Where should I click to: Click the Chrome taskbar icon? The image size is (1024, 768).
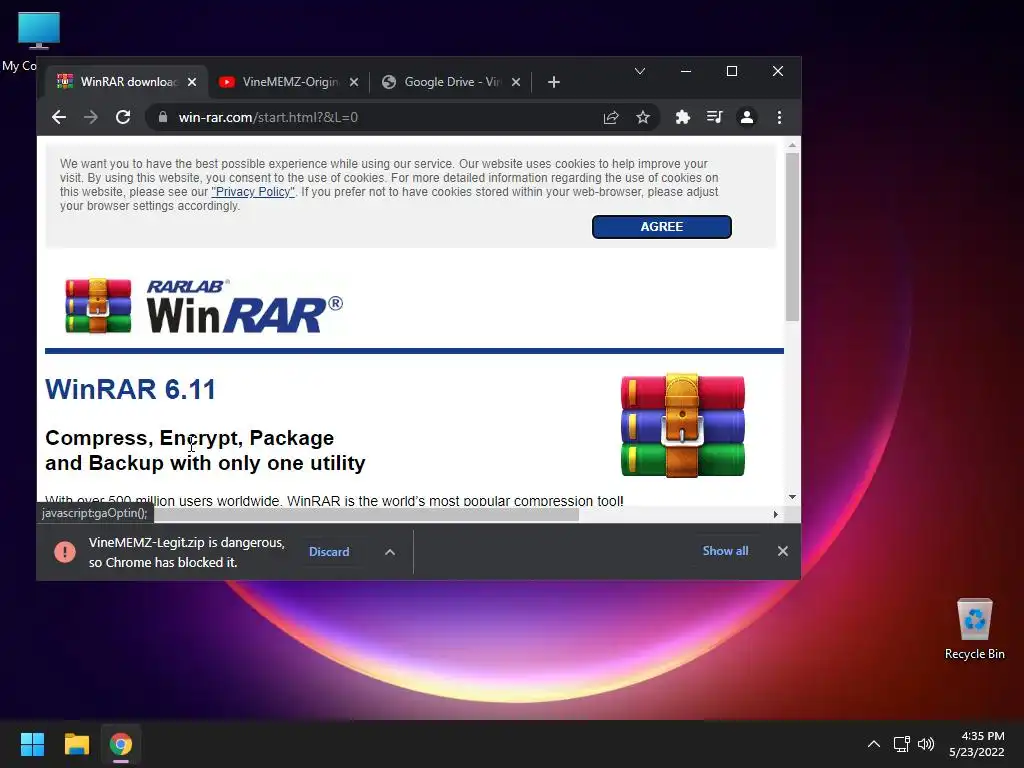coord(121,744)
